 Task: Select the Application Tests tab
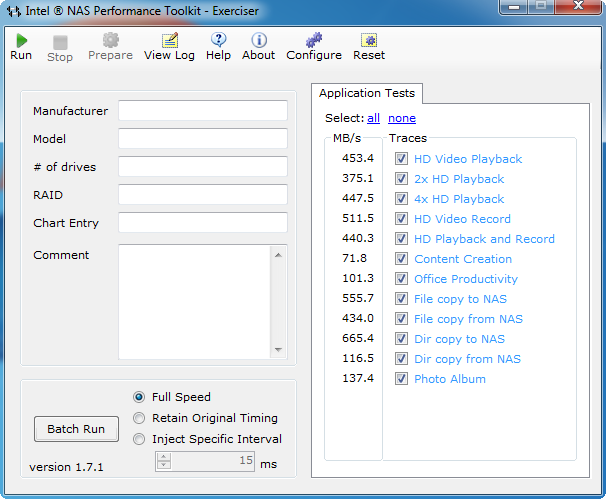[x=367, y=93]
